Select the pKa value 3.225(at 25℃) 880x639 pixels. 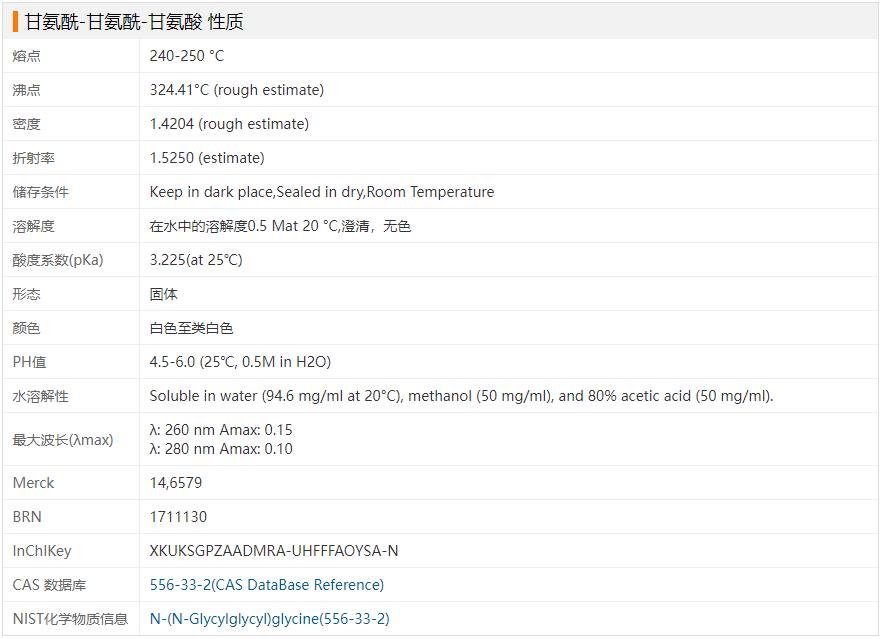click(196, 260)
